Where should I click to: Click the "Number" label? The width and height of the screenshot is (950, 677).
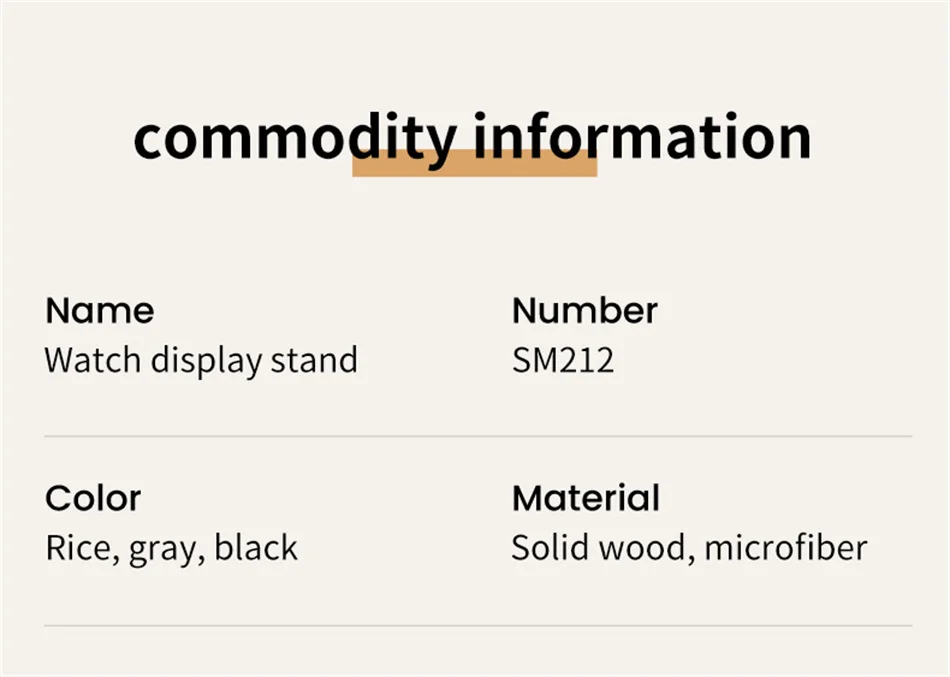click(585, 311)
